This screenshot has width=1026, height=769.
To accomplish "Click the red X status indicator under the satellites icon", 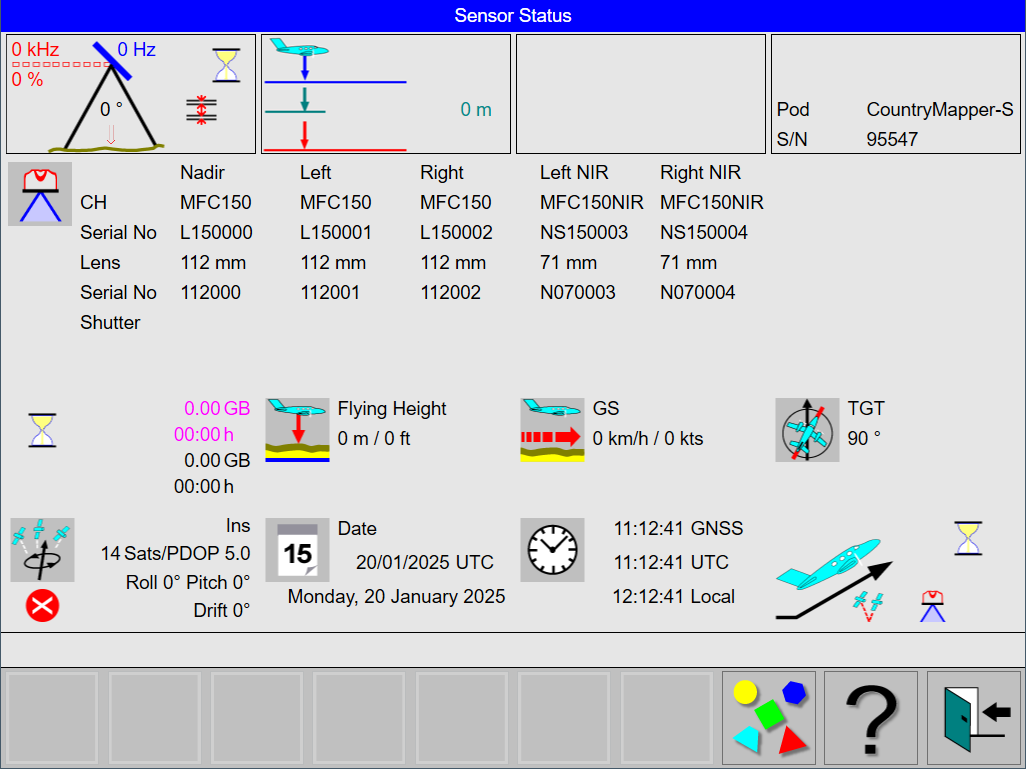I will [42, 606].
